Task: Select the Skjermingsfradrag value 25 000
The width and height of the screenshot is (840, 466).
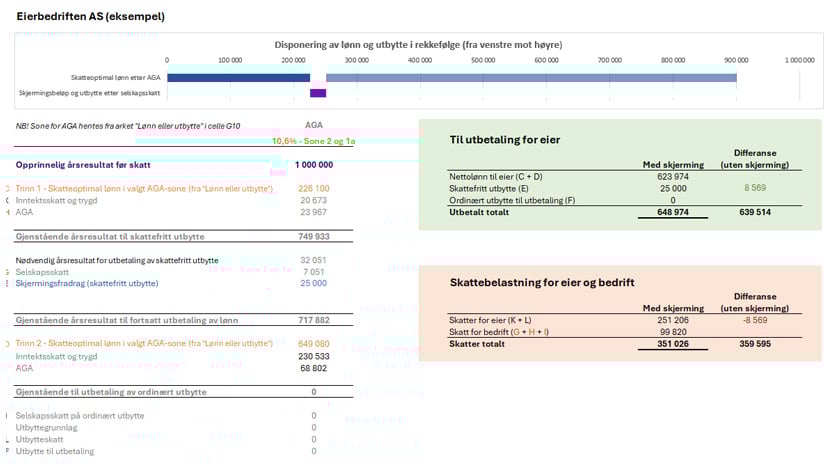Action: click(313, 283)
